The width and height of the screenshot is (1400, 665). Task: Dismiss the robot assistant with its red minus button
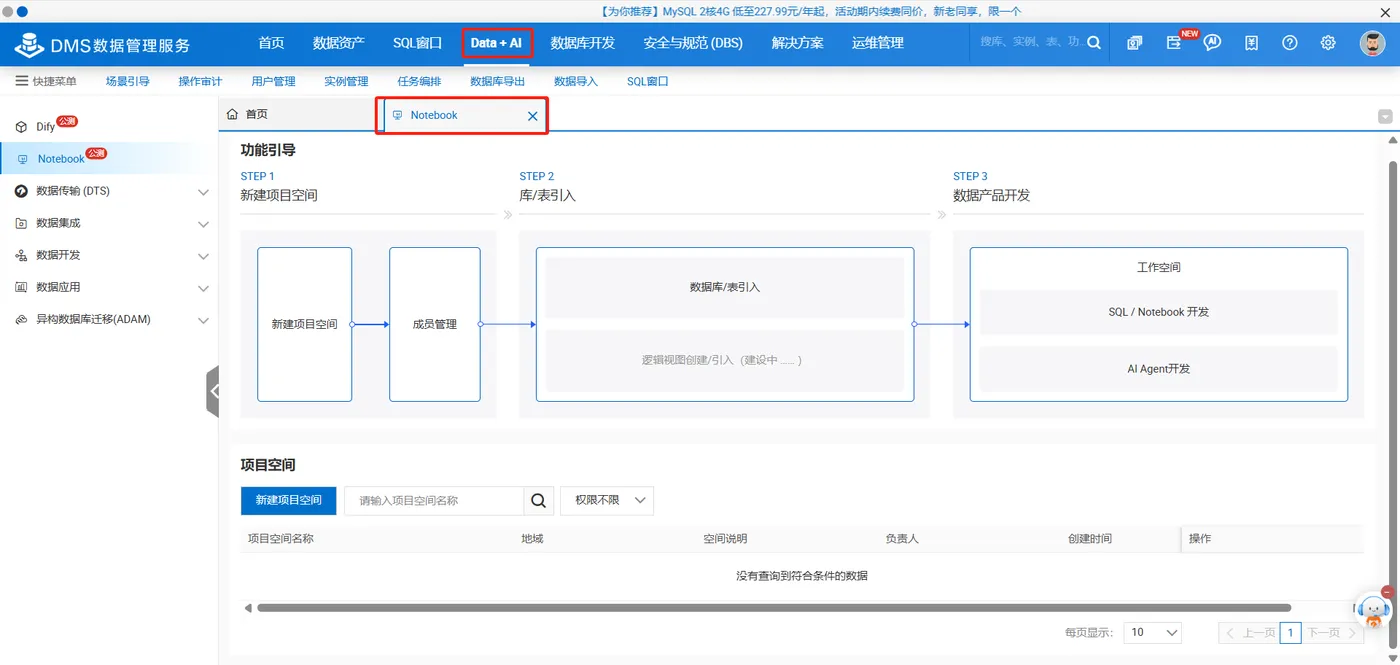1387,591
